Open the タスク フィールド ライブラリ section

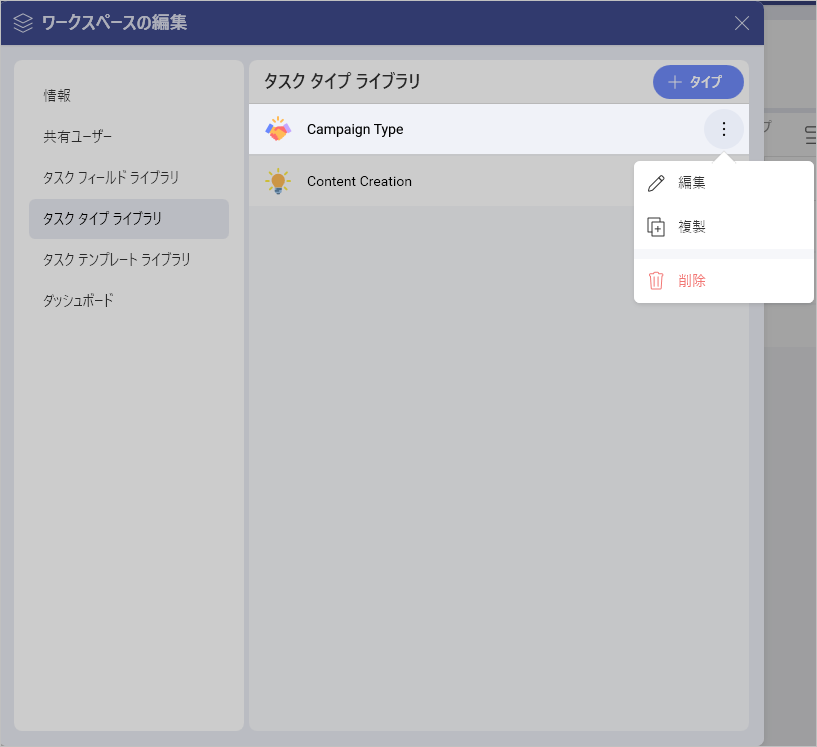[x=129, y=178]
